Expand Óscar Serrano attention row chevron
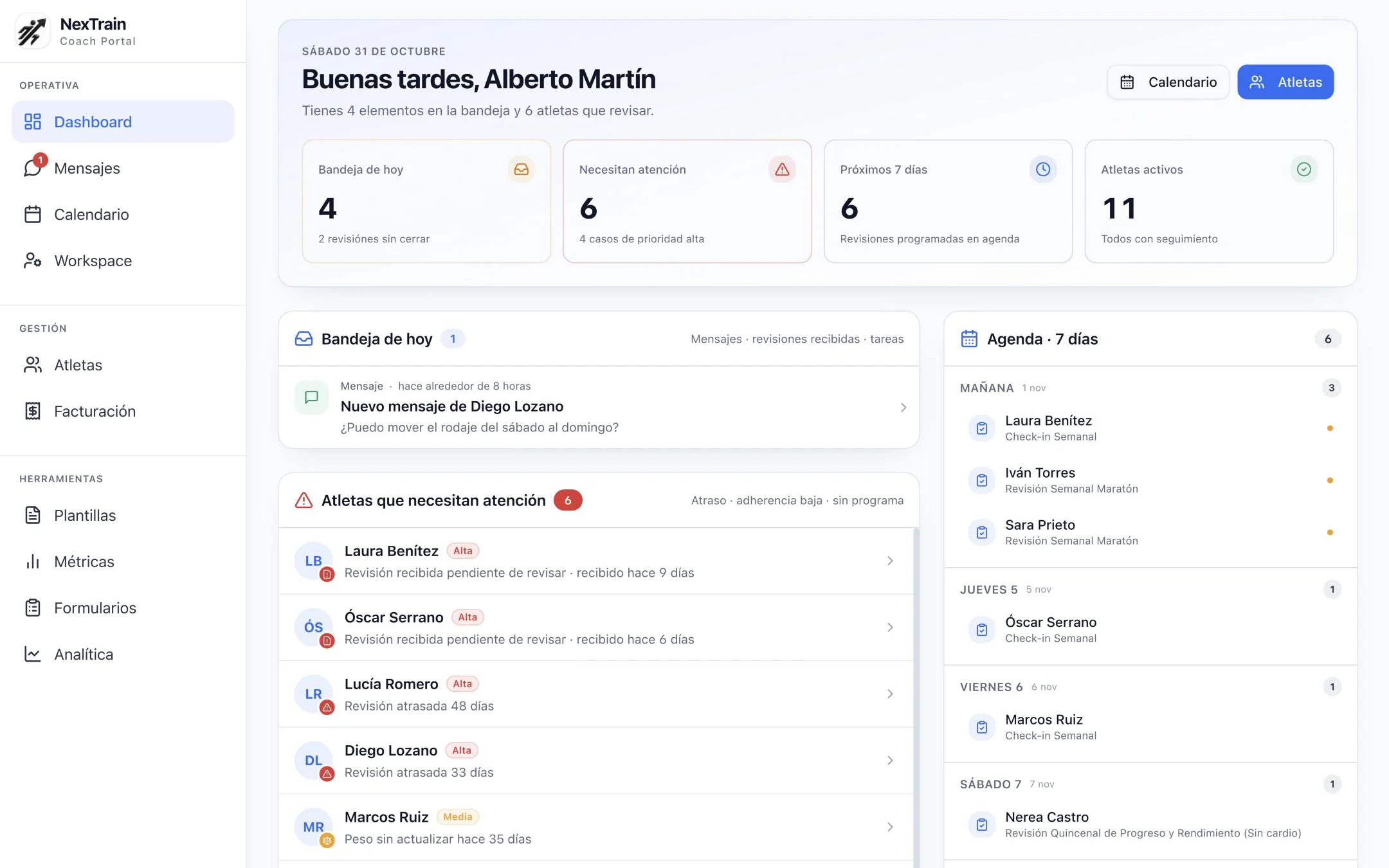The height and width of the screenshot is (868, 1389). point(890,627)
